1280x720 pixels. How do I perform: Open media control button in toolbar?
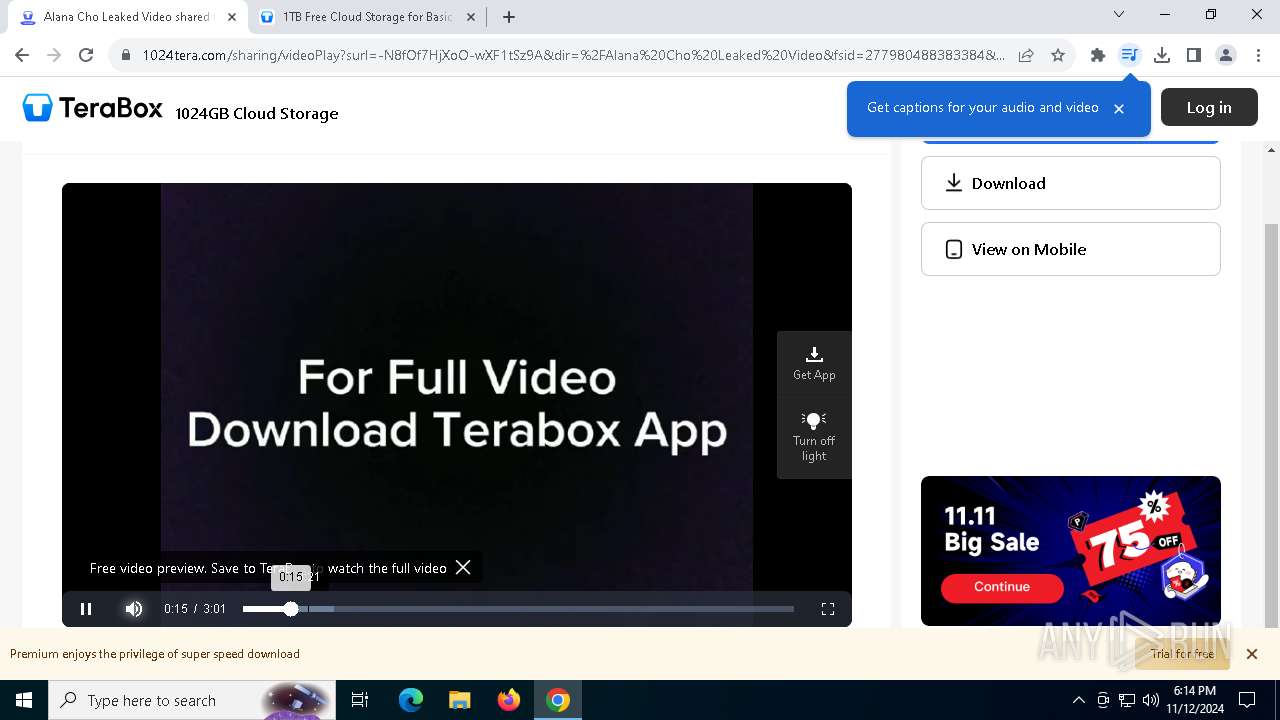click(1130, 55)
